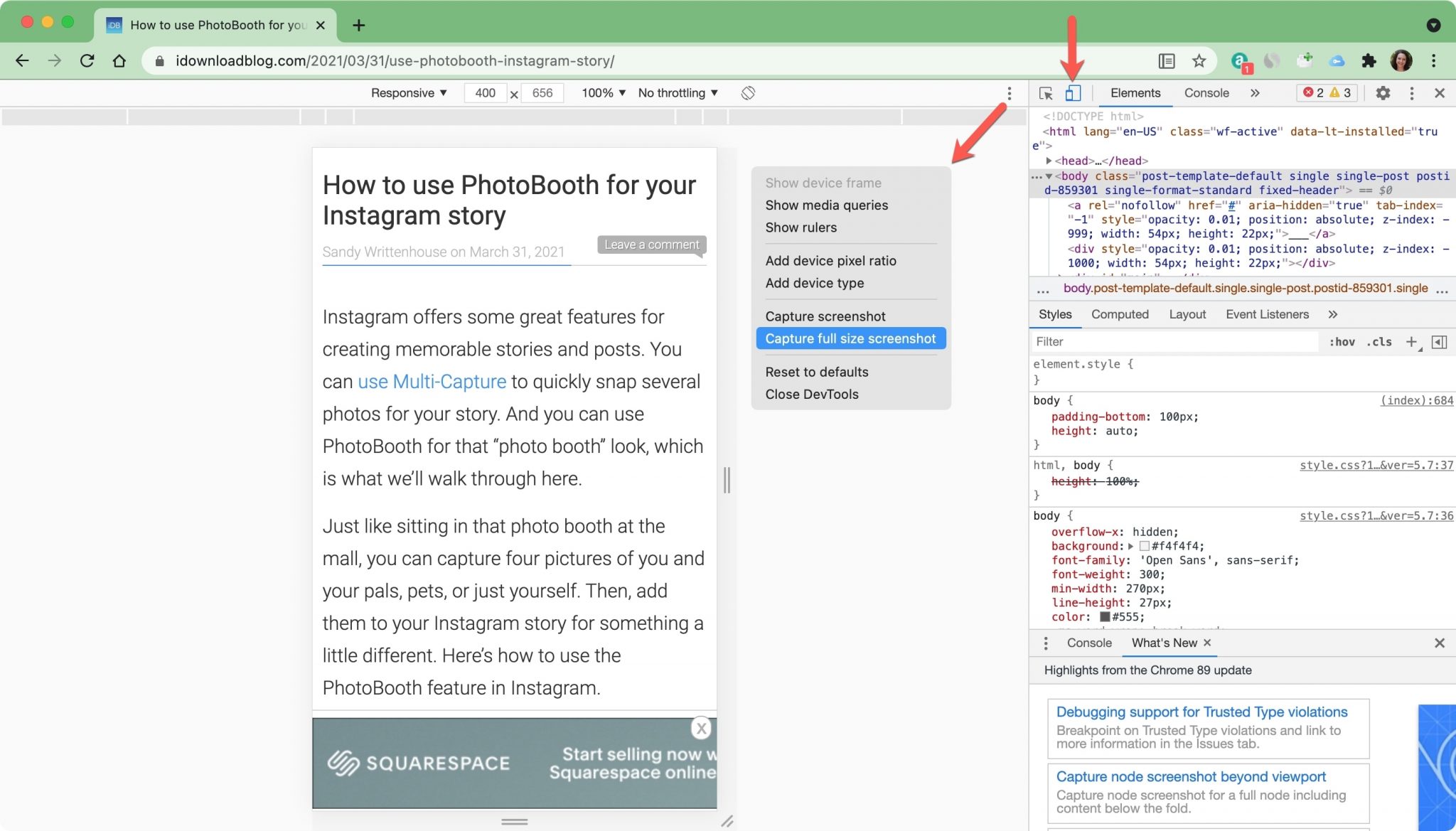Open the #f4f4f4 background color swatch
Screen dimensions: 1456x831
tap(1144, 546)
